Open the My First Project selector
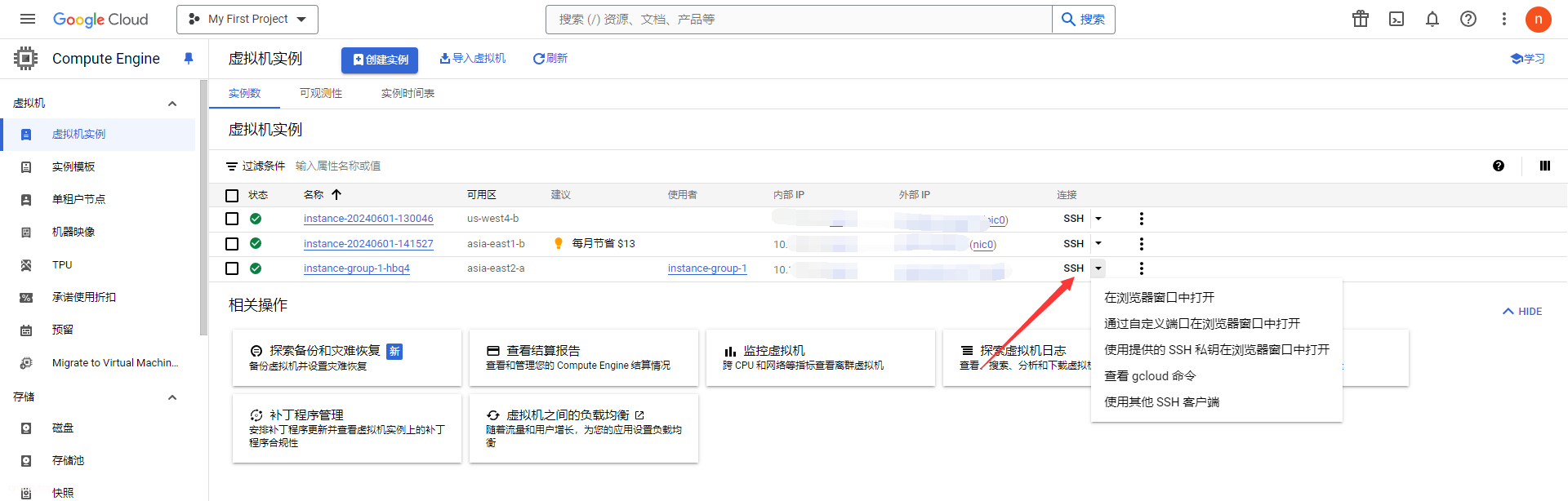Screen dimensions: 1568x501 point(247,19)
